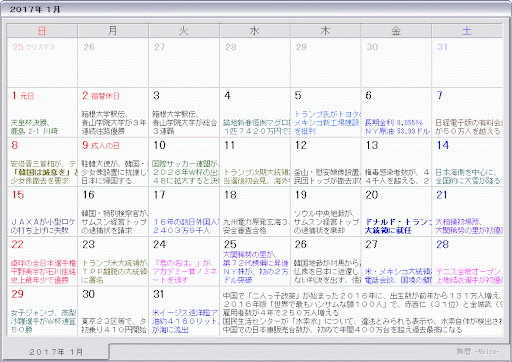
Task: Click the 日 Sunday column header
Action: pos(42,31)
